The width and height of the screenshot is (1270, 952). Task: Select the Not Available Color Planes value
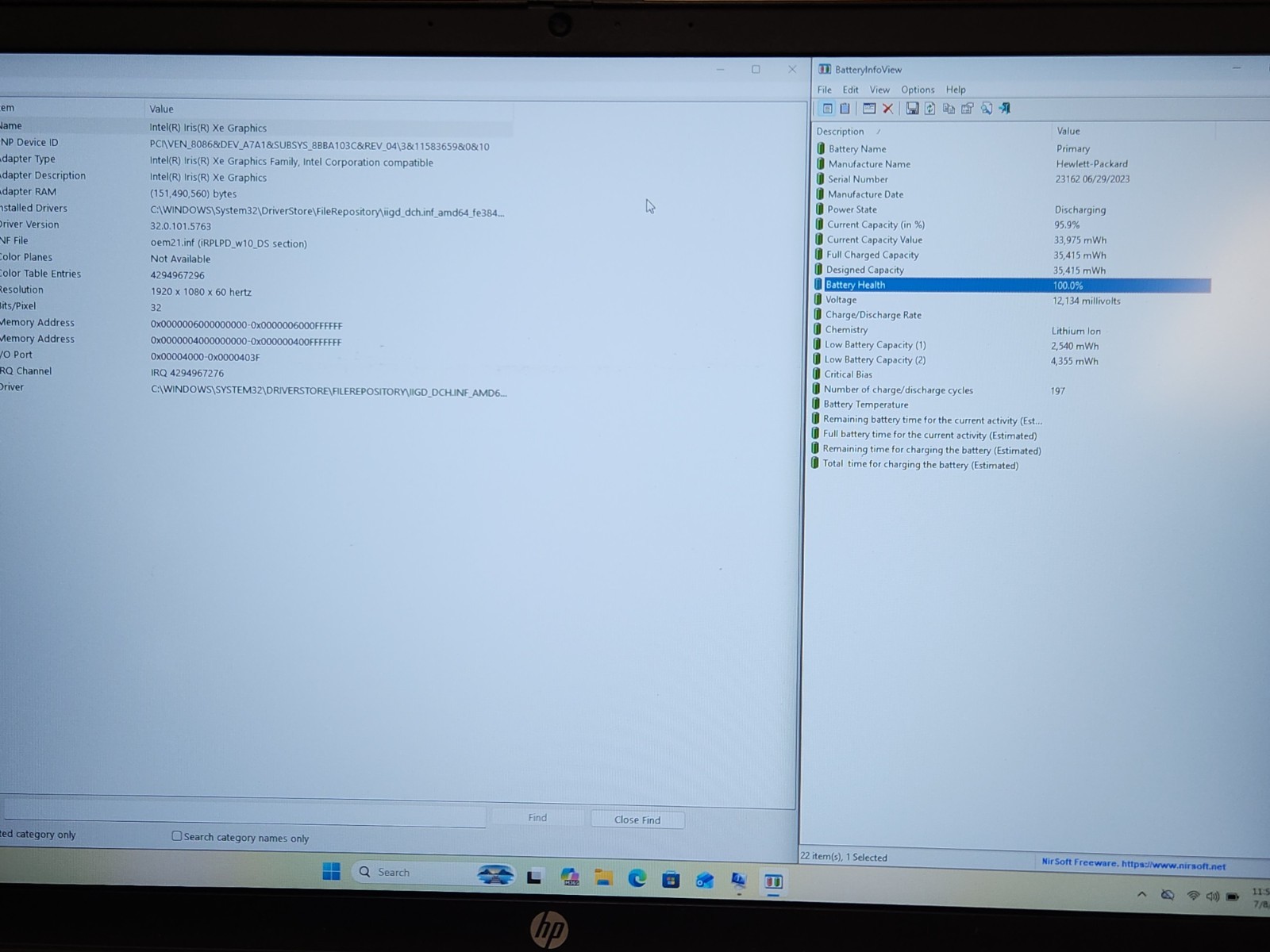coord(181,259)
